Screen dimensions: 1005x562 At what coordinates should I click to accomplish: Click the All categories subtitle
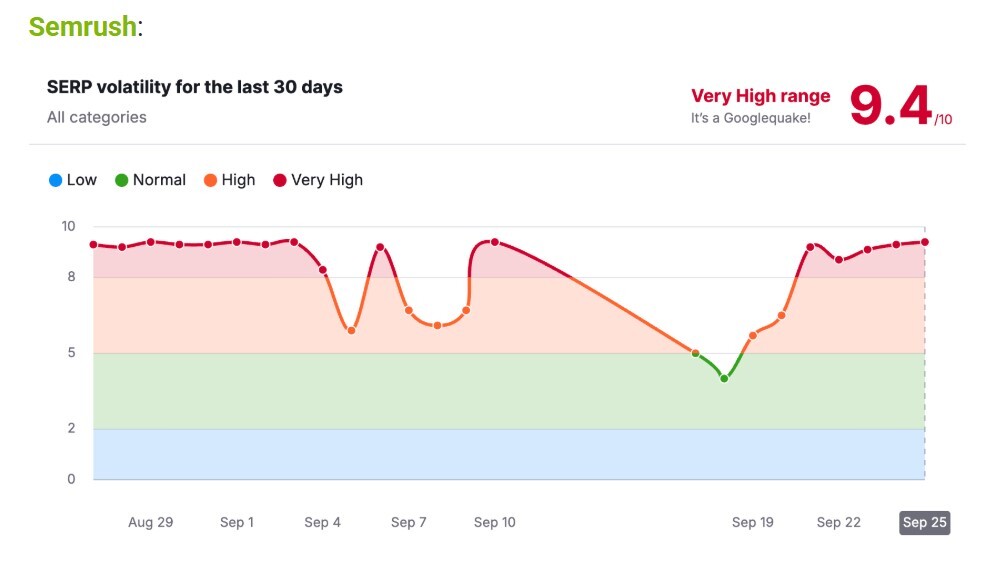tap(96, 117)
